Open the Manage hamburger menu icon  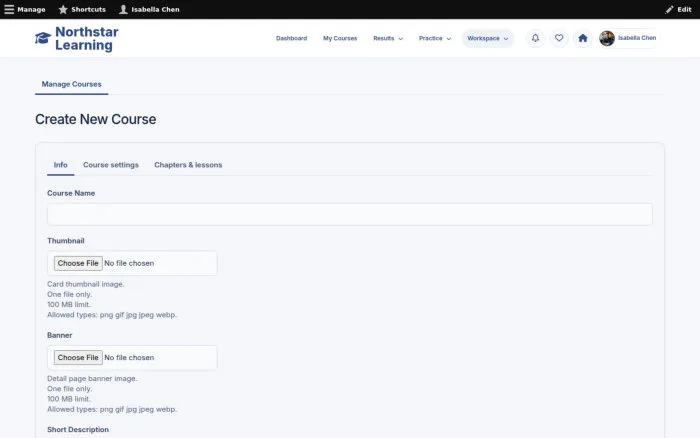click(9, 9)
